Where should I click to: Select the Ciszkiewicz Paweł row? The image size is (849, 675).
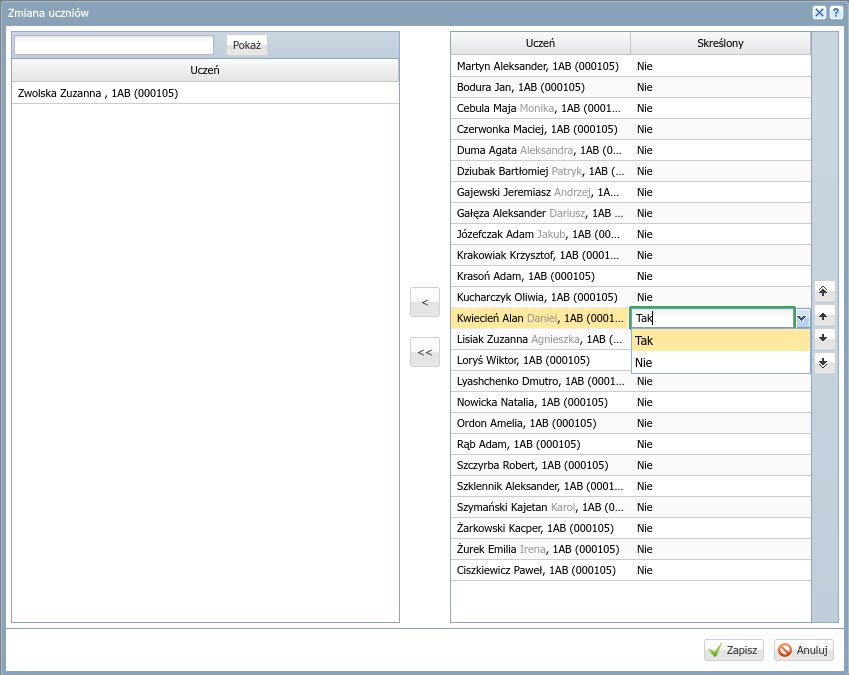pyautogui.click(x=535, y=570)
